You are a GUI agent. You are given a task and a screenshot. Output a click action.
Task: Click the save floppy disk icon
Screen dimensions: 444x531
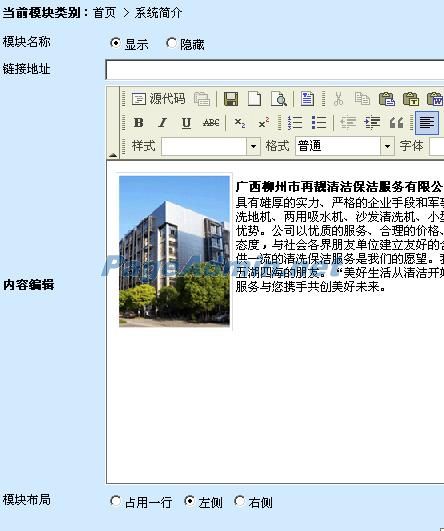(231, 99)
